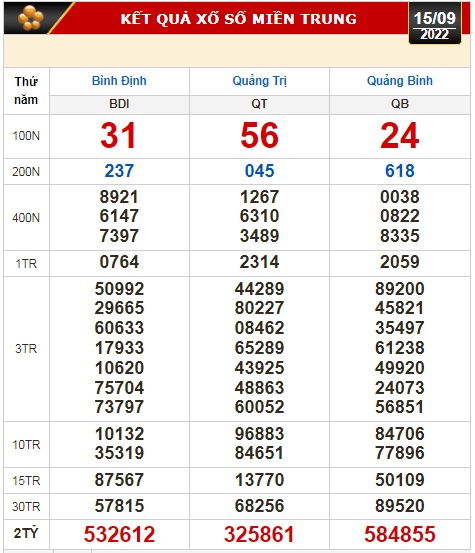The width and height of the screenshot is (475, 553).
Task: Select the 3TR number 35497
Action: (400, 328)
